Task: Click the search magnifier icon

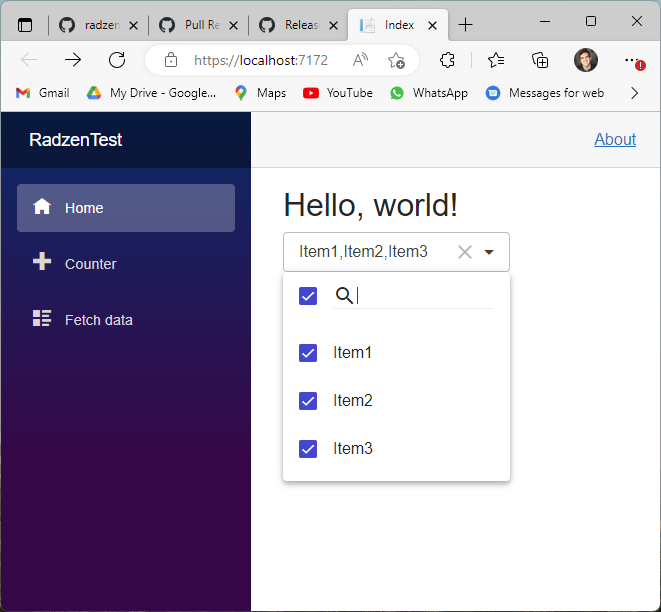Action: [x=344, y=295]
